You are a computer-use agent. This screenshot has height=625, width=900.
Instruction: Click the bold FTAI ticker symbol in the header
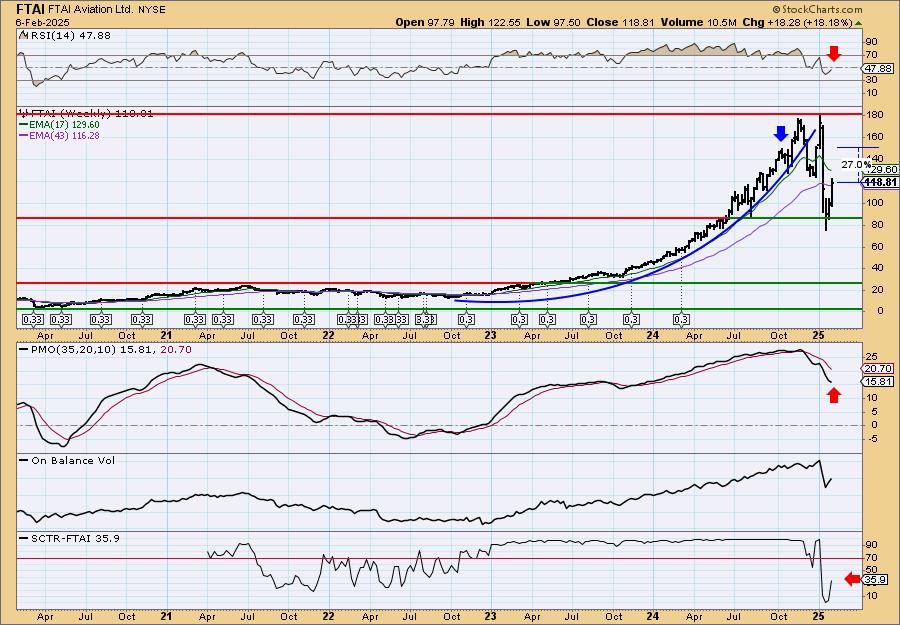coord(30,9)
